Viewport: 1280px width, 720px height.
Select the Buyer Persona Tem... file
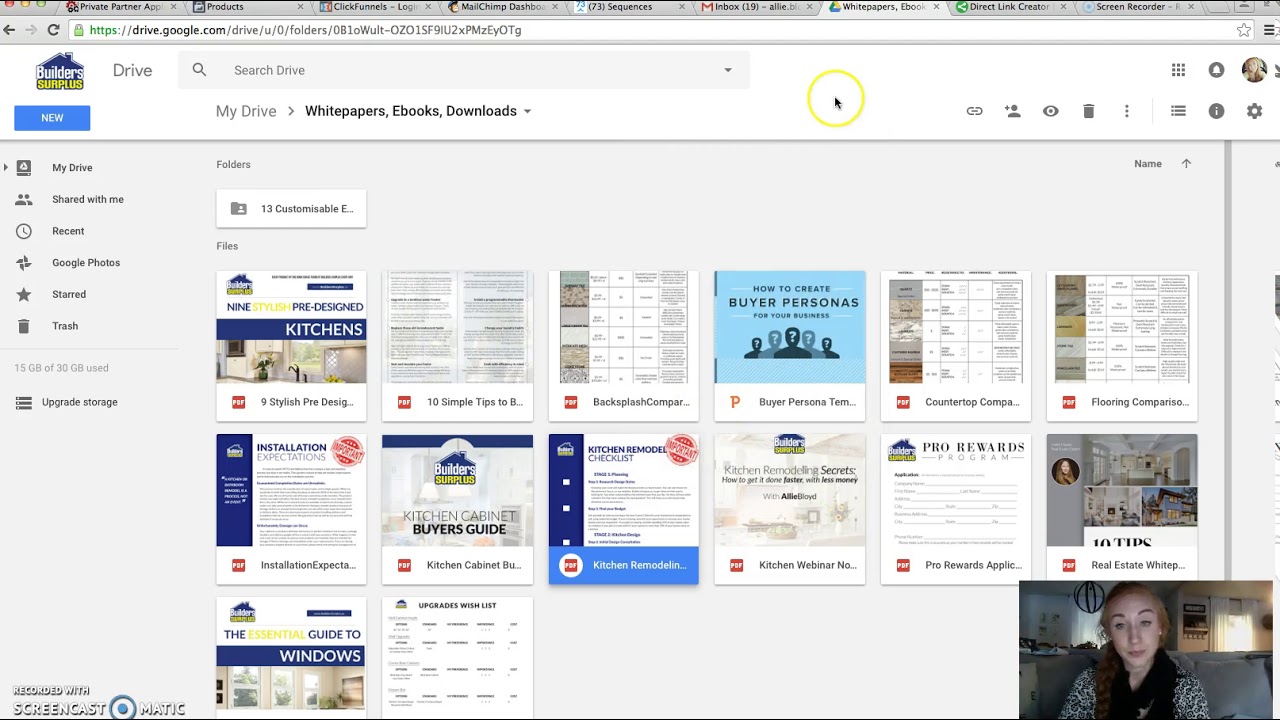tap(790, 346)
